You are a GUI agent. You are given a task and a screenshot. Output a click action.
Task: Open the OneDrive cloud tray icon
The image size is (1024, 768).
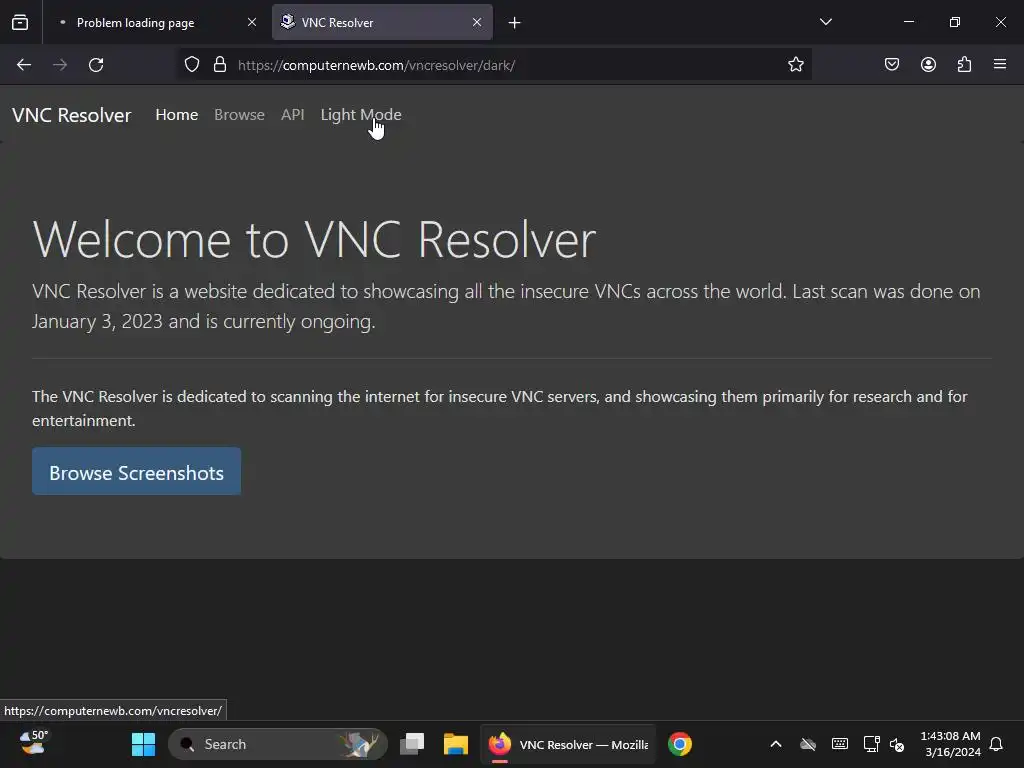808,744
